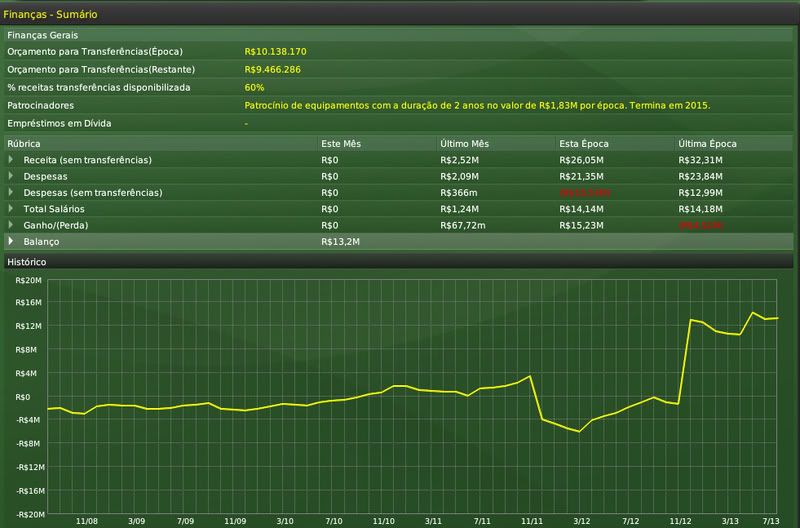Expand the Receita (sem transferências) row arrow

(12, 160)
